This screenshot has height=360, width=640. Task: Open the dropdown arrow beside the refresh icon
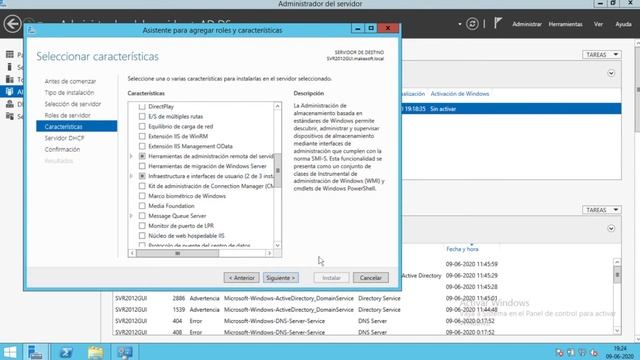460,24
